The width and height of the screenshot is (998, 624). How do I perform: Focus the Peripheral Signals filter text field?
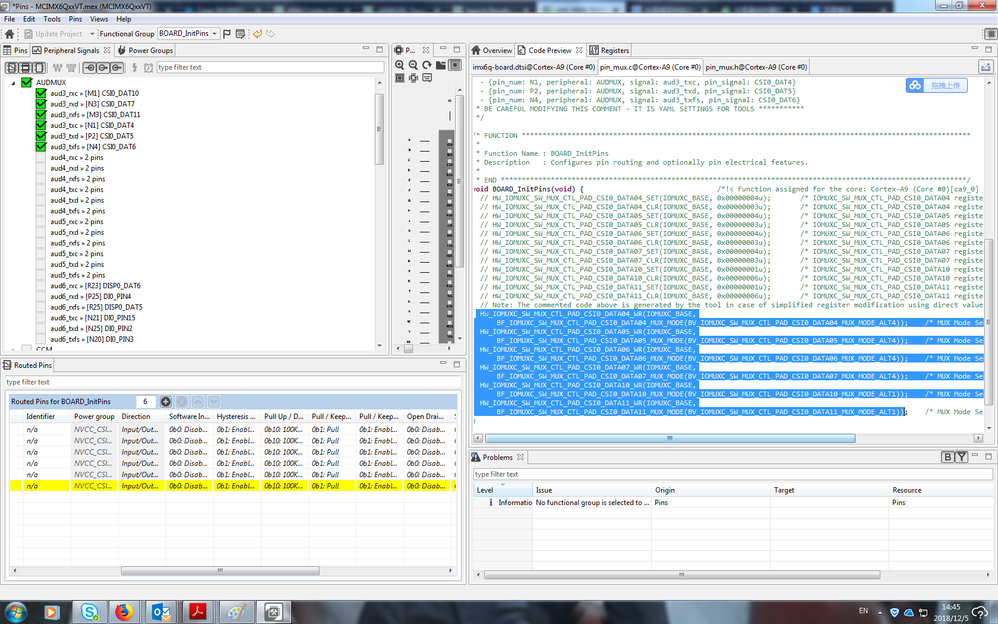coord(270,67)
